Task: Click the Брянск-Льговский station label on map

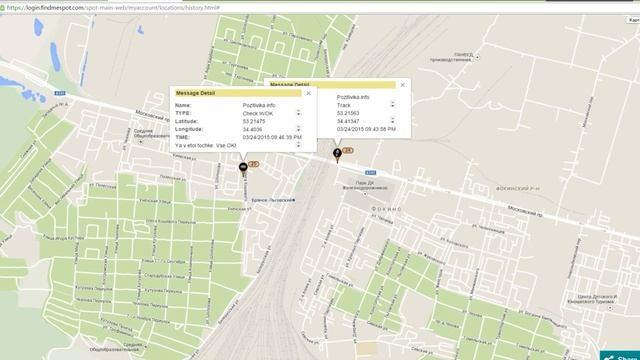Action: [x=272, y=200]
